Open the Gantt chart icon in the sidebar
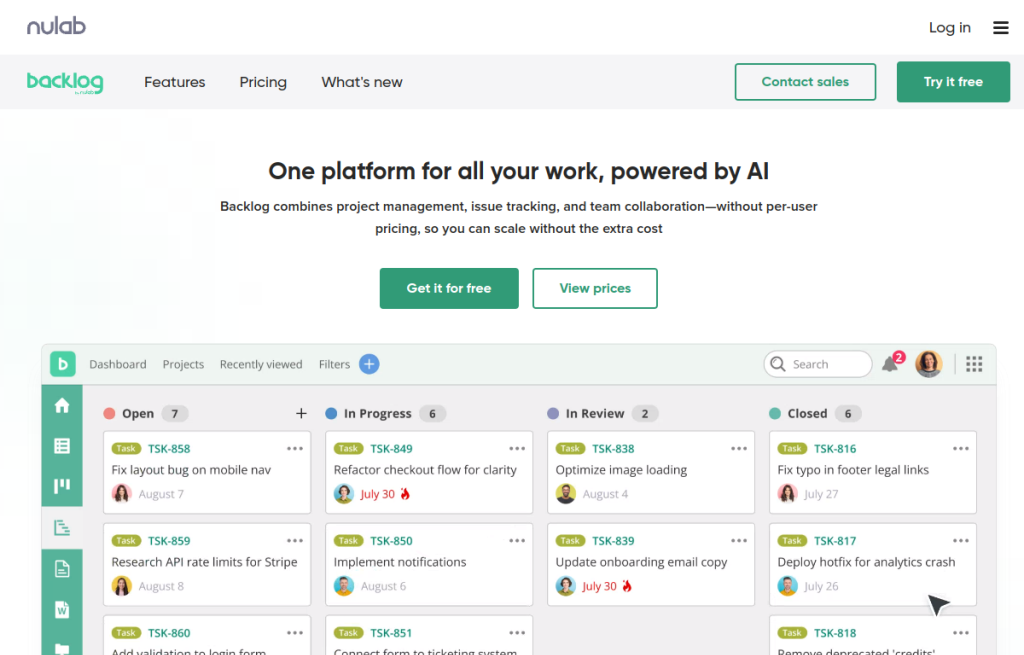 point(62,528)
